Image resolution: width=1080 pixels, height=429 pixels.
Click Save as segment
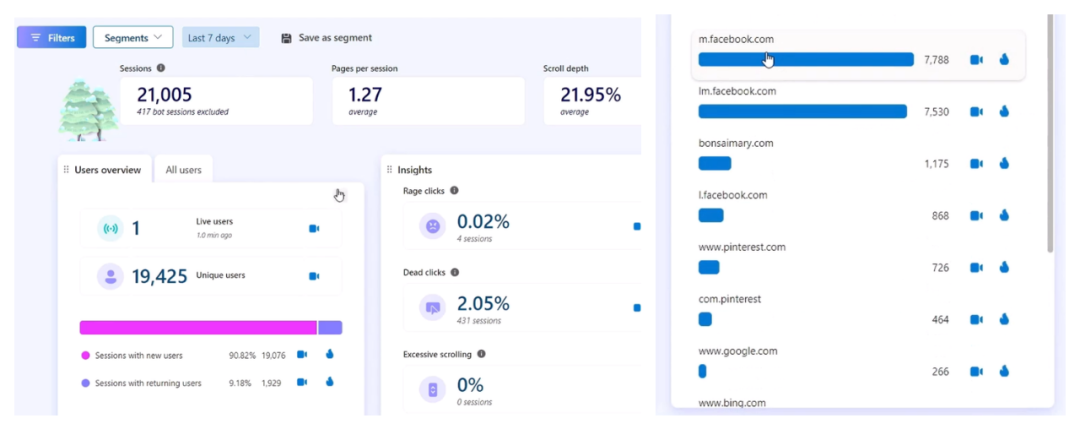[326, 38]
